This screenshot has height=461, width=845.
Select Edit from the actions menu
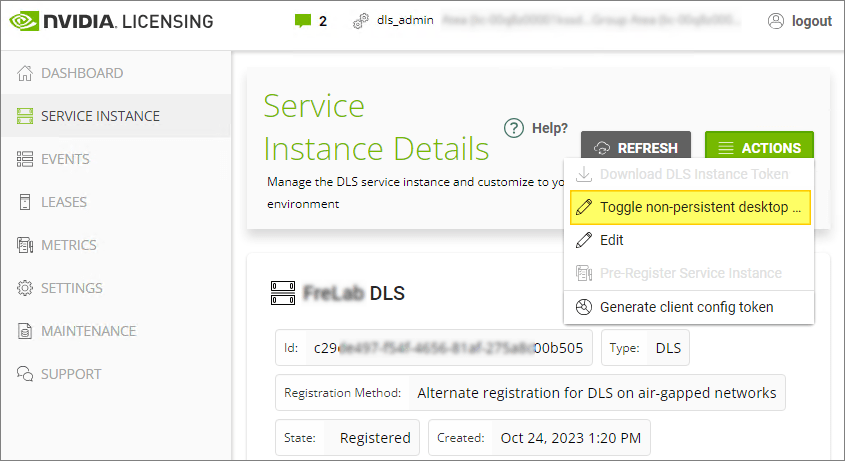coord(612,240)
